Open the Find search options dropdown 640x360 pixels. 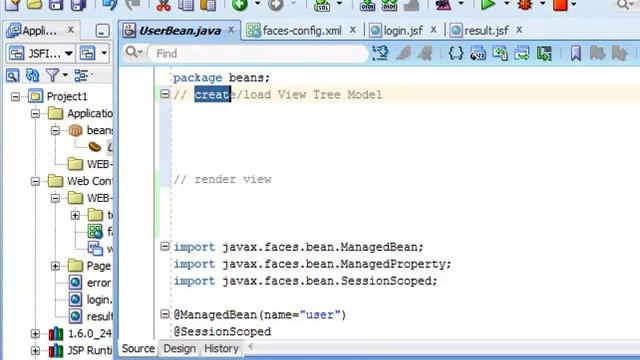pos(134,52)
